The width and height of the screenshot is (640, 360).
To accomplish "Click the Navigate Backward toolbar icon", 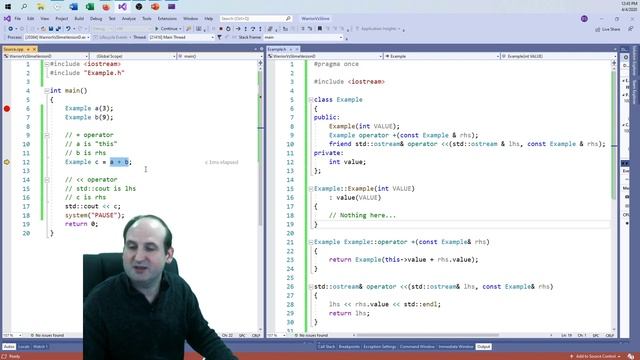I will [x=11, y=29].
